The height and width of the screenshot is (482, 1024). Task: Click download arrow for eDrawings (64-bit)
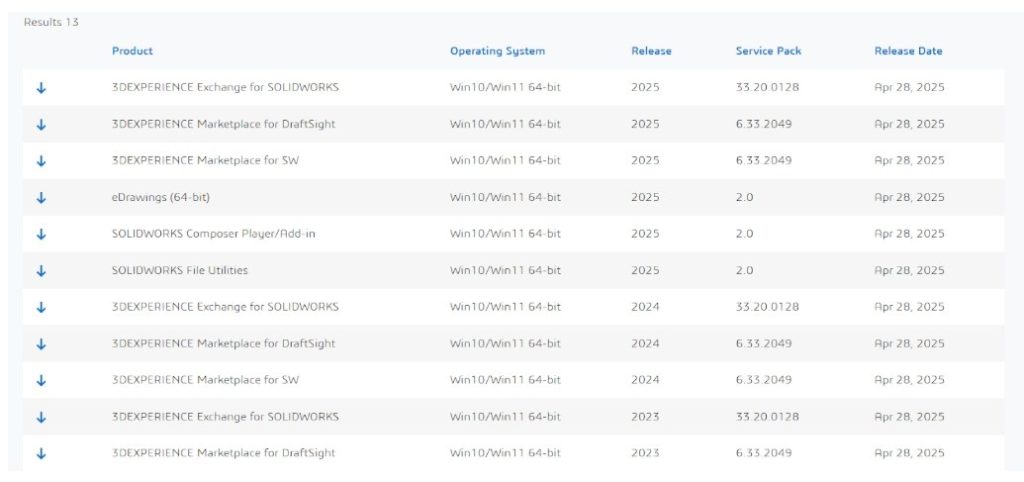tap(41, 197)
